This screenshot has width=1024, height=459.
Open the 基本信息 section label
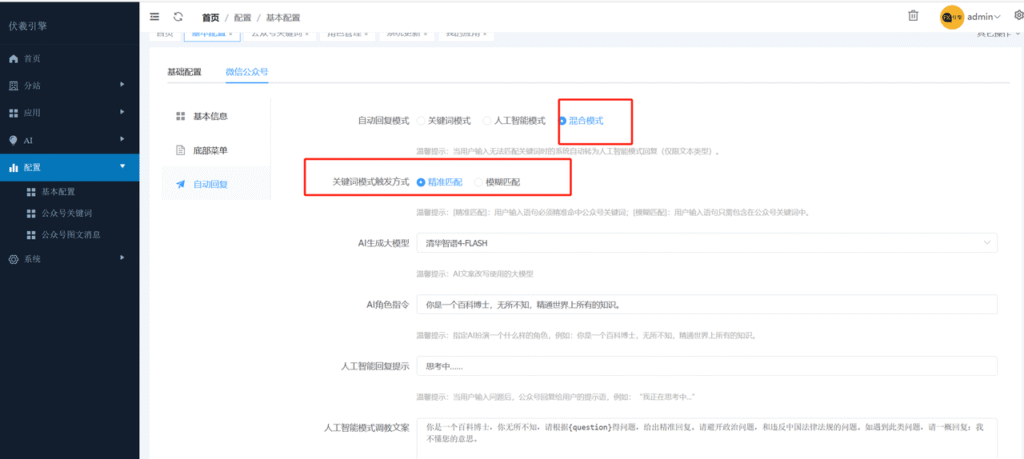210,116
